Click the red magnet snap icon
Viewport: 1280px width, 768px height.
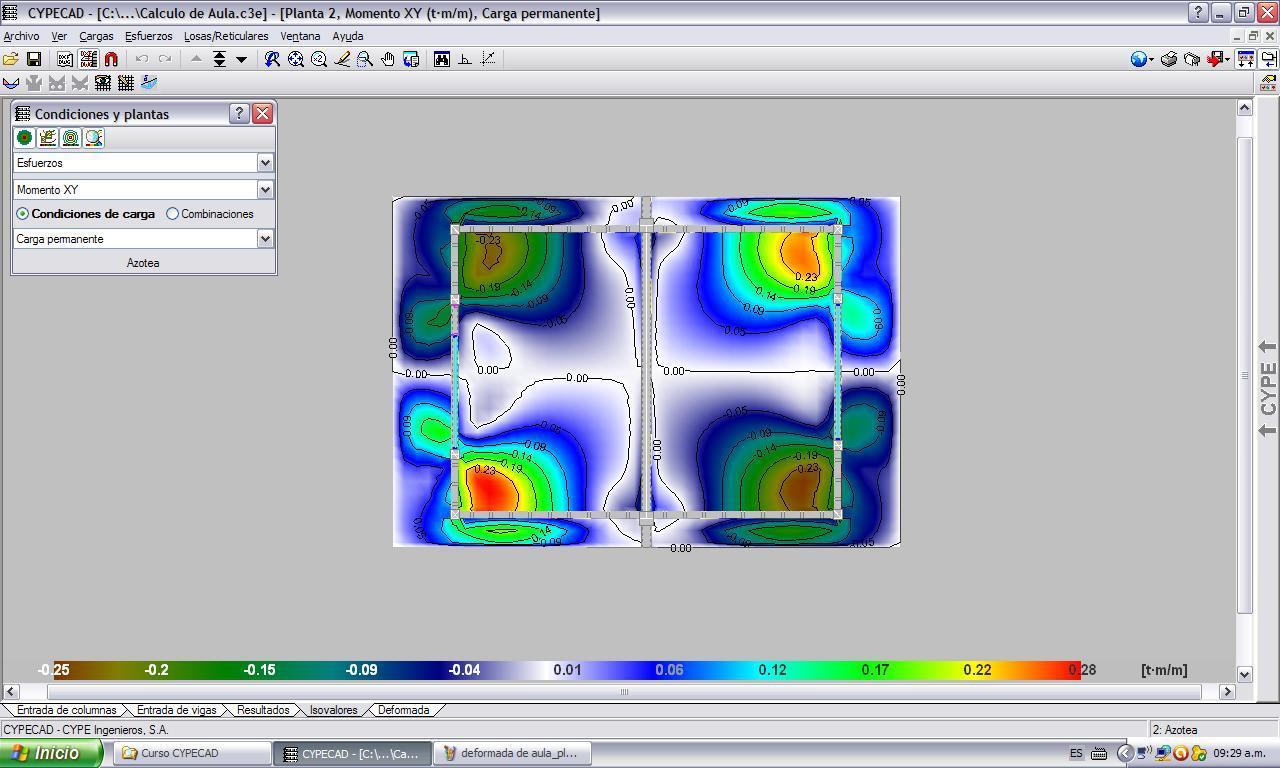[x=111, y=59]
